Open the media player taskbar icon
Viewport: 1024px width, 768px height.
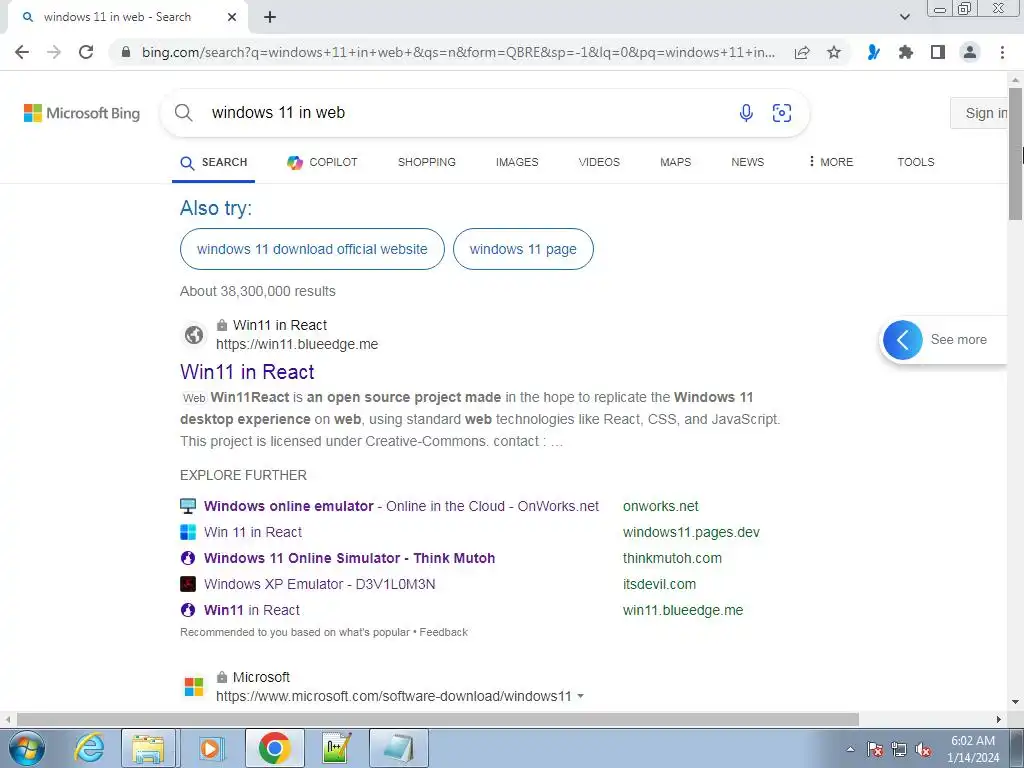(x=210, y=748)
